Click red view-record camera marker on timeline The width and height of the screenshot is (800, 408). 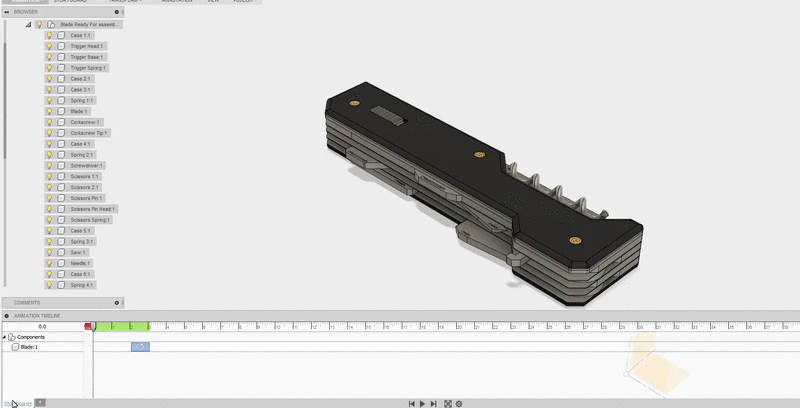(x=88, y=326)
